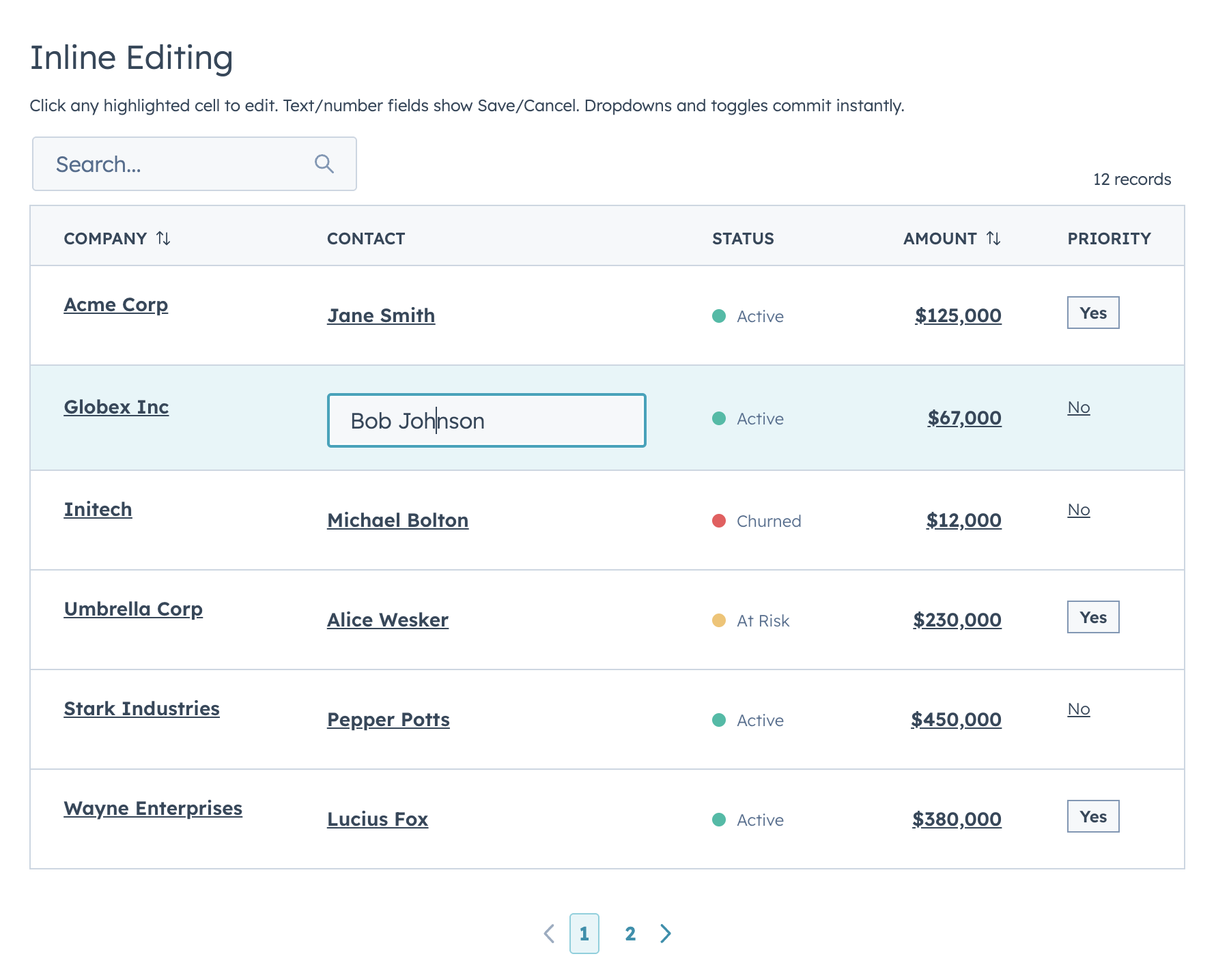1229x980 pixels.
Task: Toggle Wayne Enterprises priority Yes
Action: click(1093, 816)
